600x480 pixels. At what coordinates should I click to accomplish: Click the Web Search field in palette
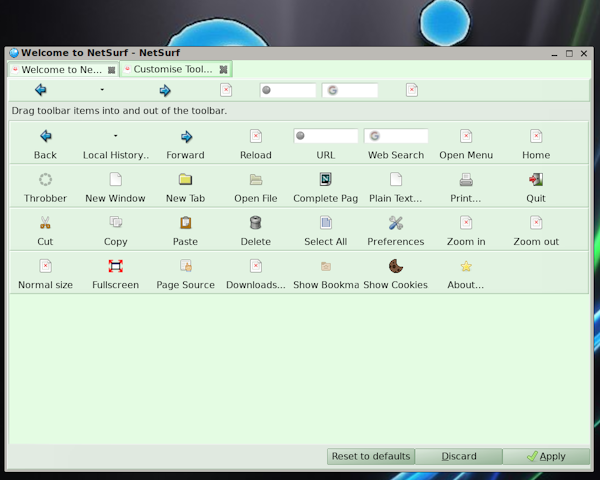click(396, 136)
